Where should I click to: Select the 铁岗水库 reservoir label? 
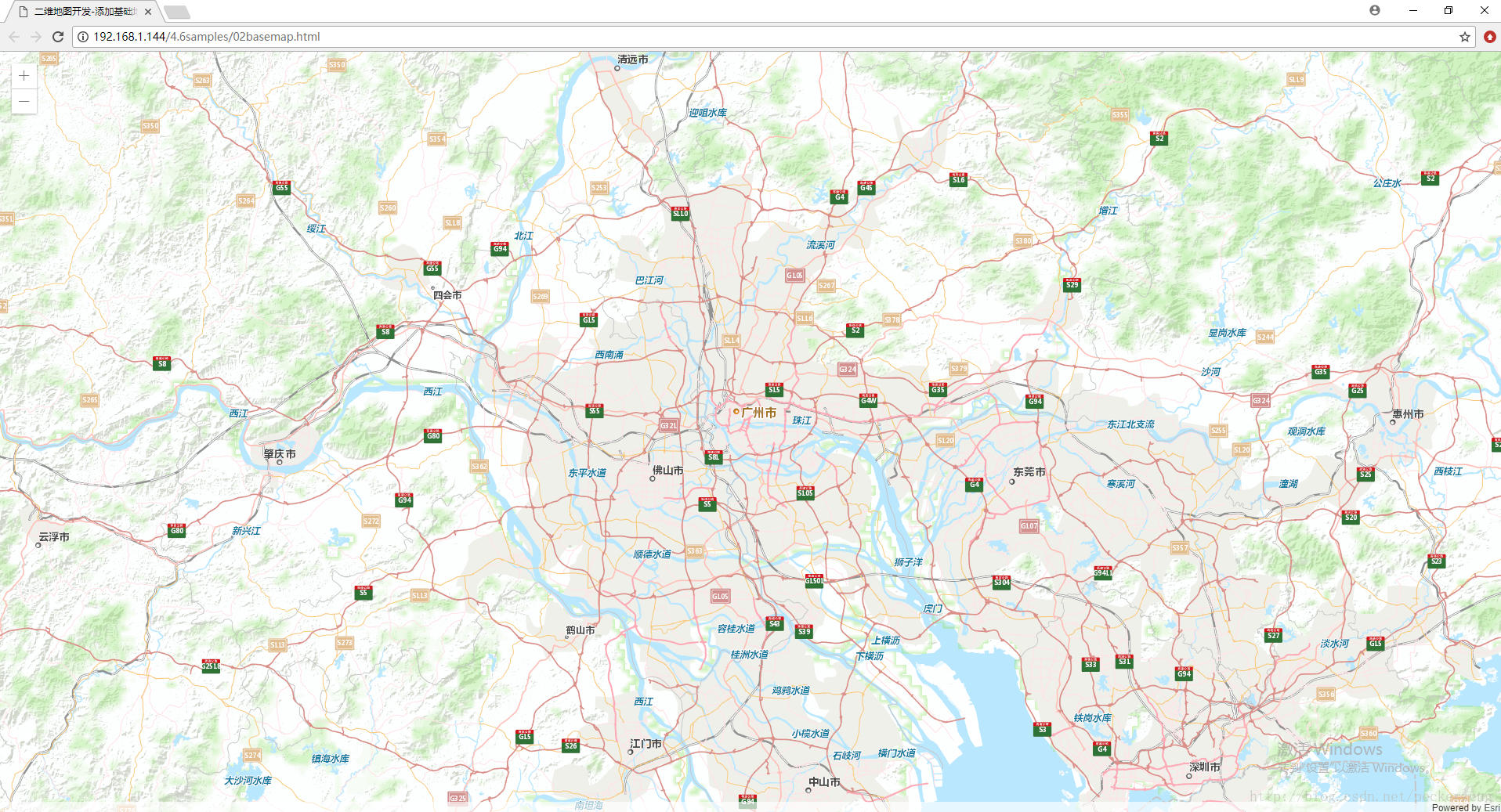pos(1092,718)
